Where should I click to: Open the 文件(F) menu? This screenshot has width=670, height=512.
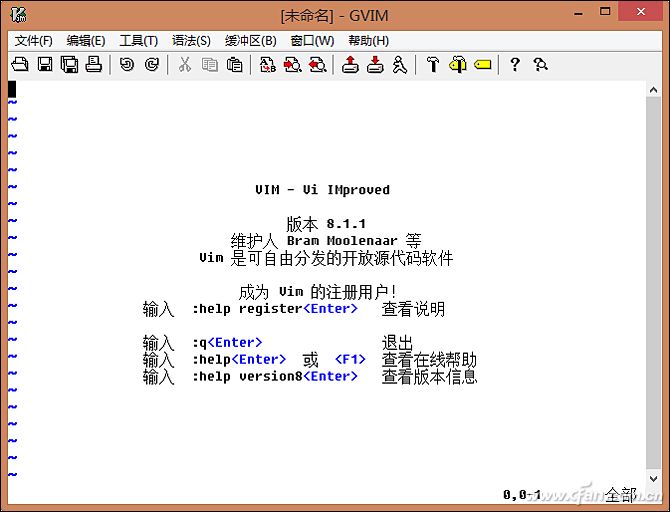34,41
